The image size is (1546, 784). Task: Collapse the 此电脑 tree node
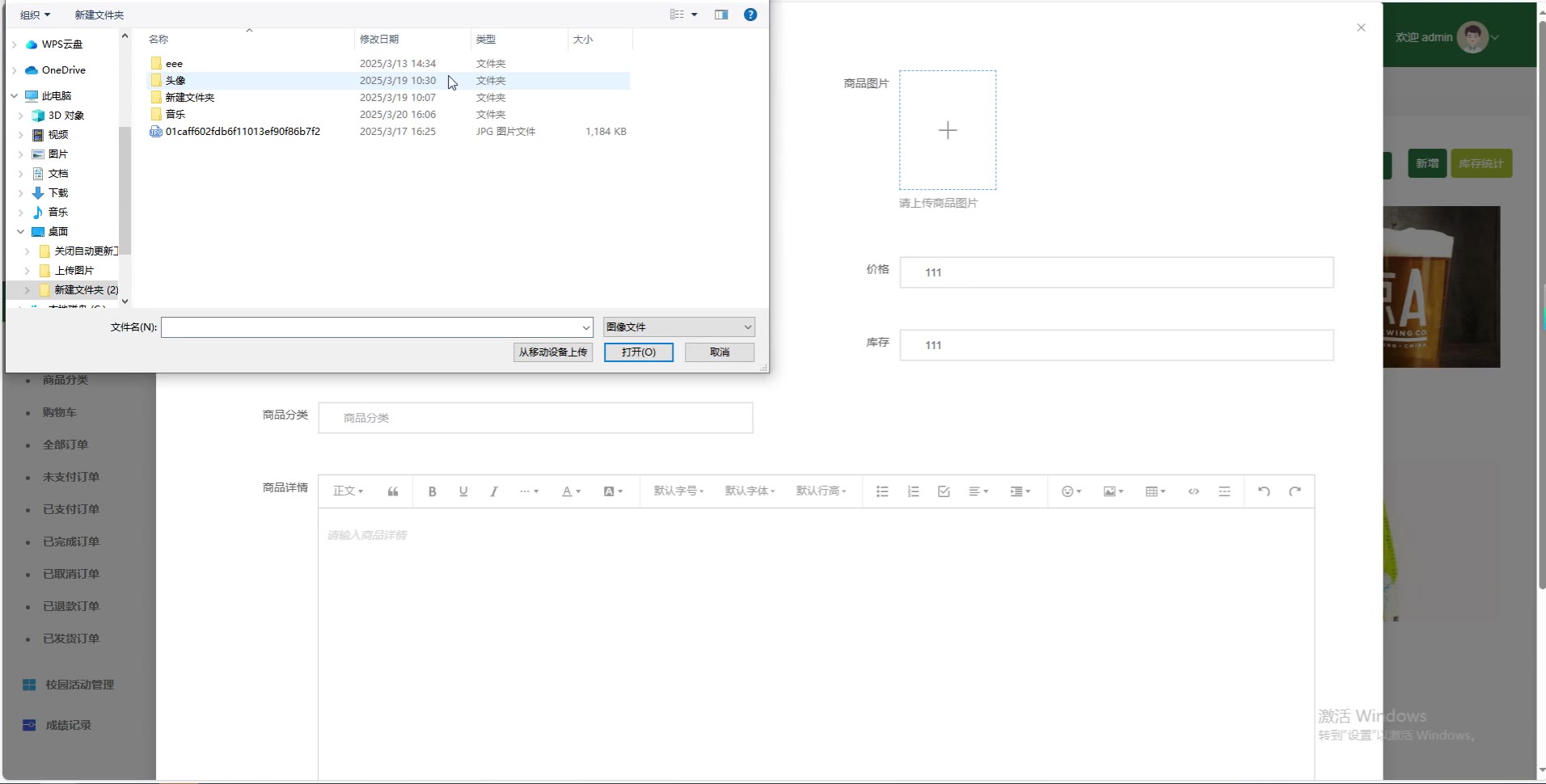(14, 95)
